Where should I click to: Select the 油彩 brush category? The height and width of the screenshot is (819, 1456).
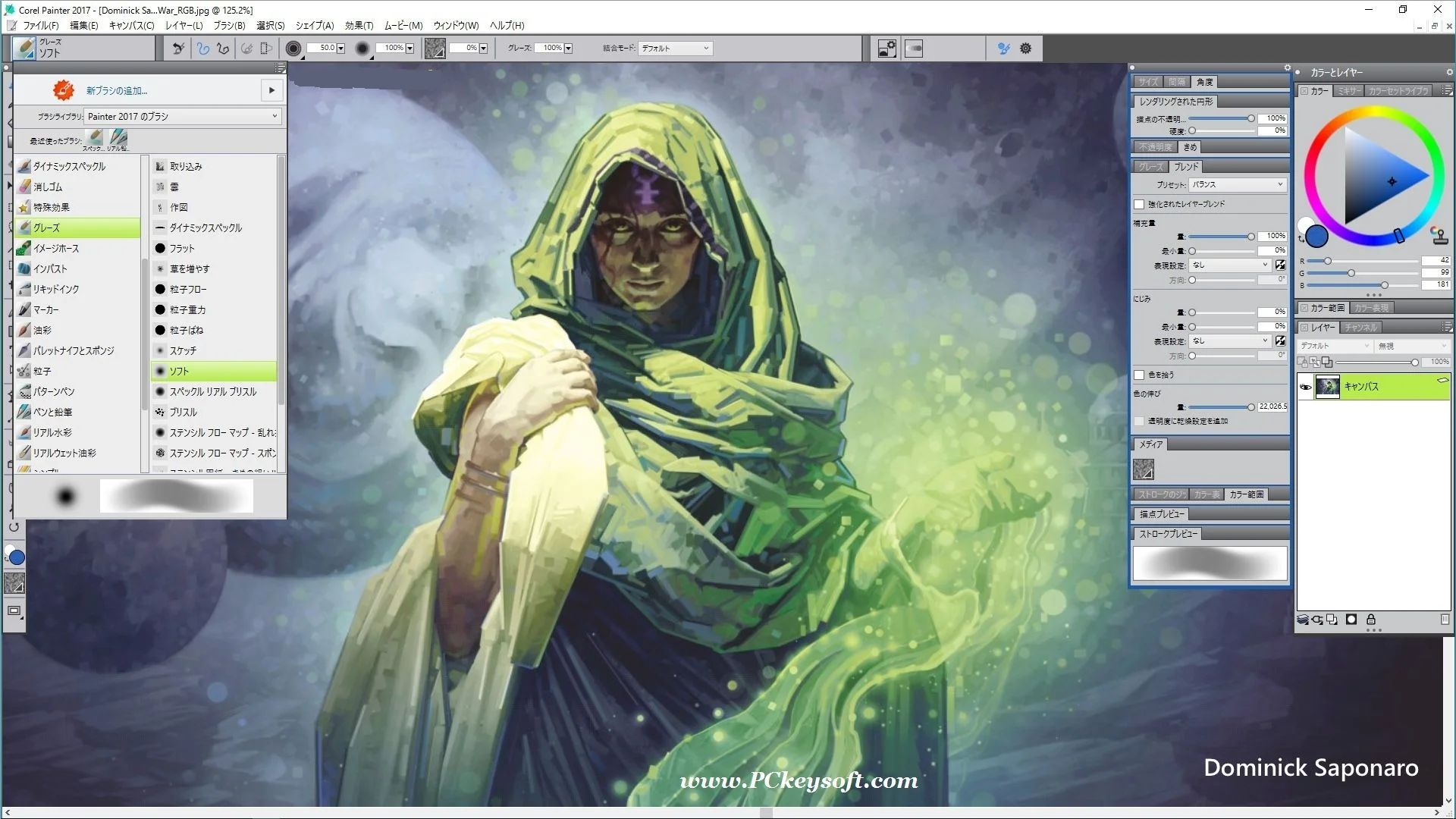point(42,330)
